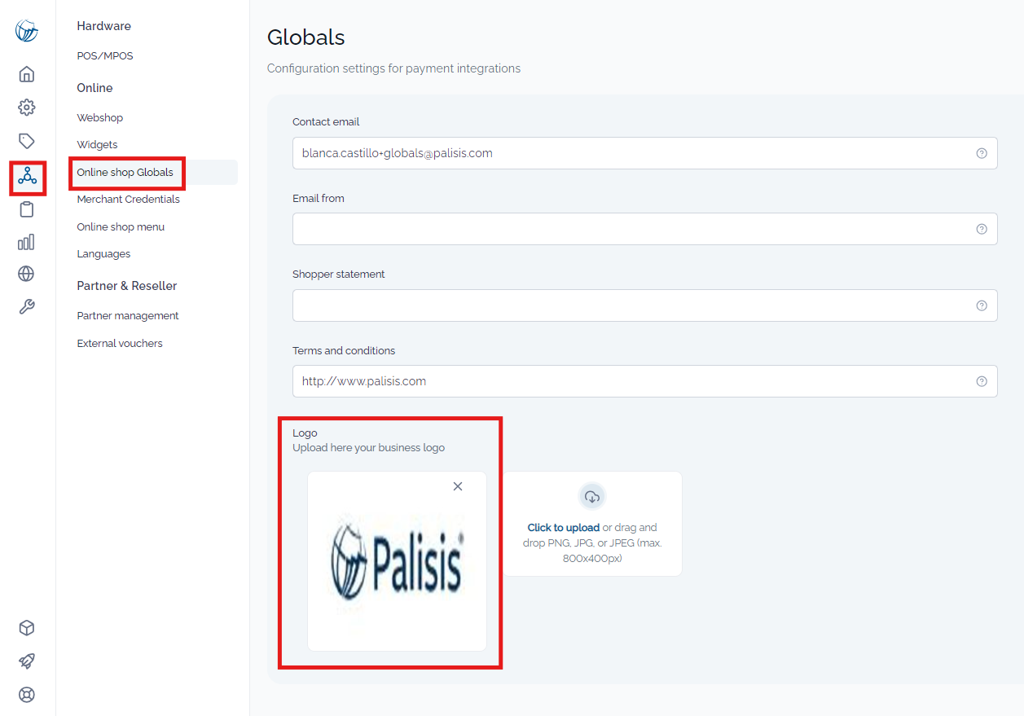Open the Webshop menu item
Image resolution: width=1024 pixels, height=716 pixels.
(x=100, y=118)
